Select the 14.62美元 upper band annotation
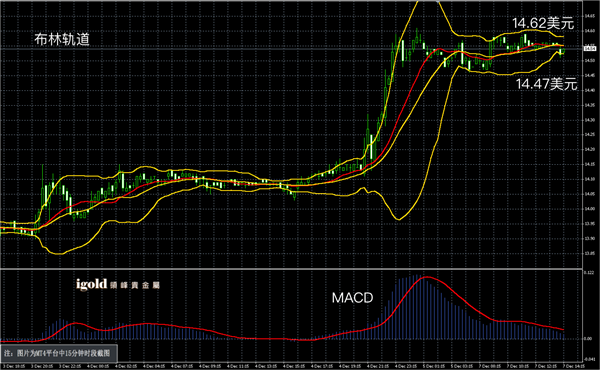The image size is (600, 370). pos(543,23)
